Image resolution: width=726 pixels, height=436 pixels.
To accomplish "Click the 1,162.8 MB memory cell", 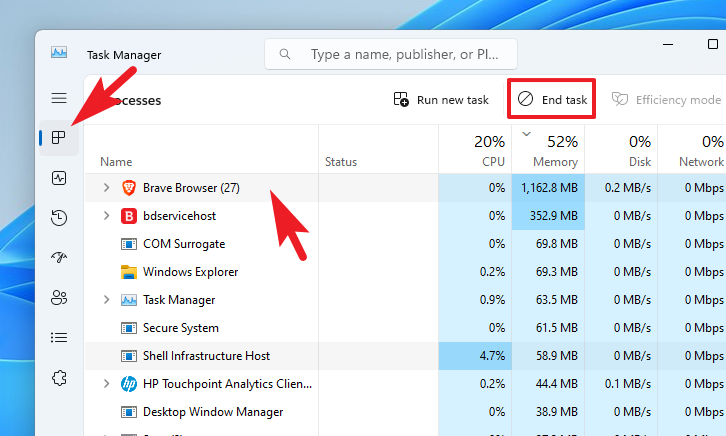I will pyautogui.click(x=548, y=188).
